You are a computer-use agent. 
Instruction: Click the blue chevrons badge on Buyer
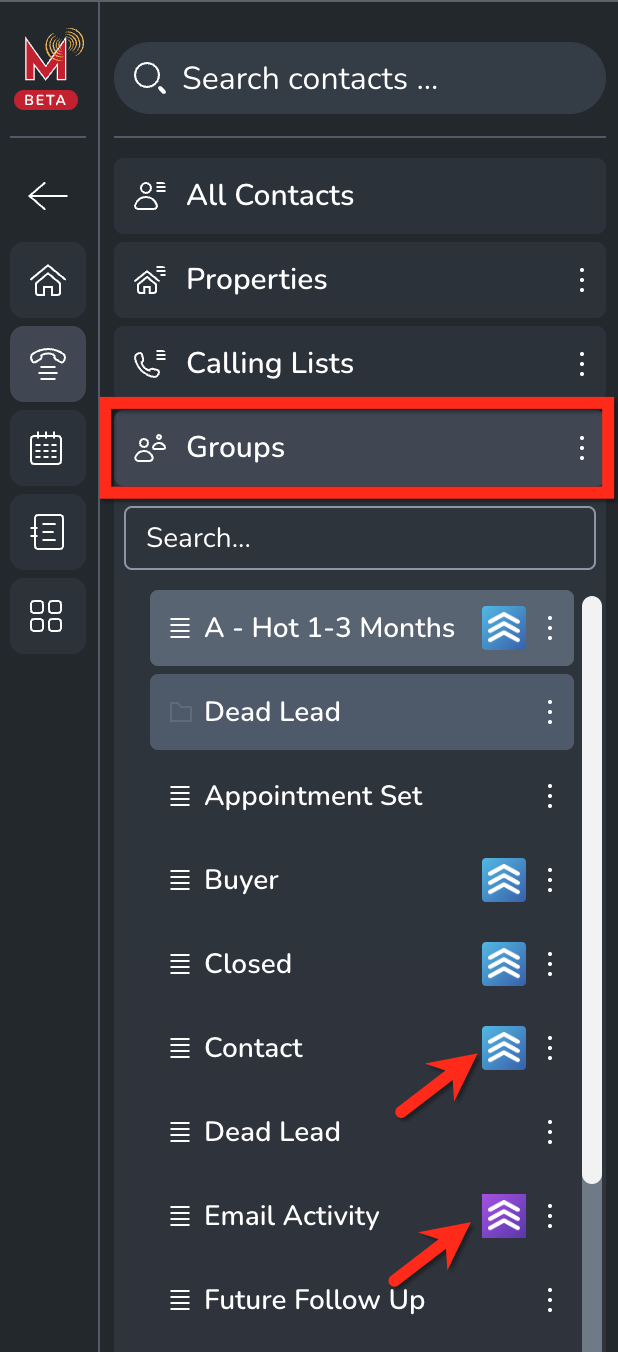(504, 880)
